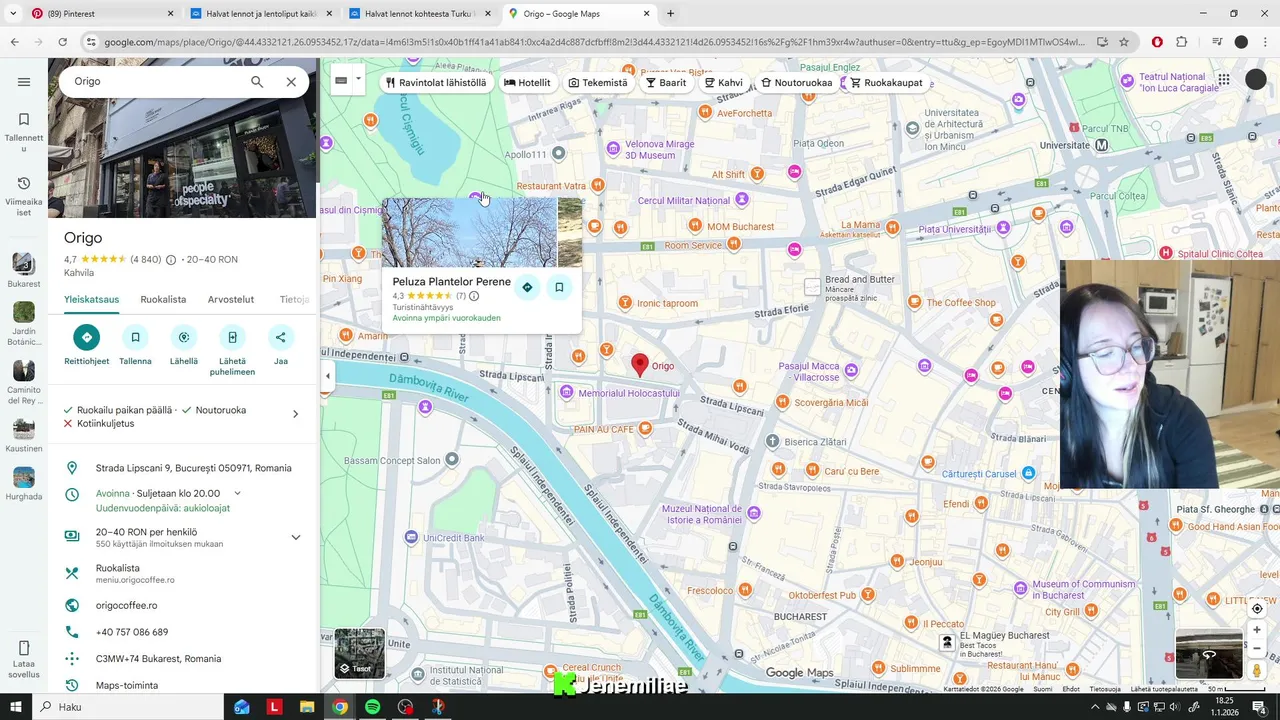Open Jardín Botánico recent item
This screenshot has width=1280, height=720.
[24, 324]
